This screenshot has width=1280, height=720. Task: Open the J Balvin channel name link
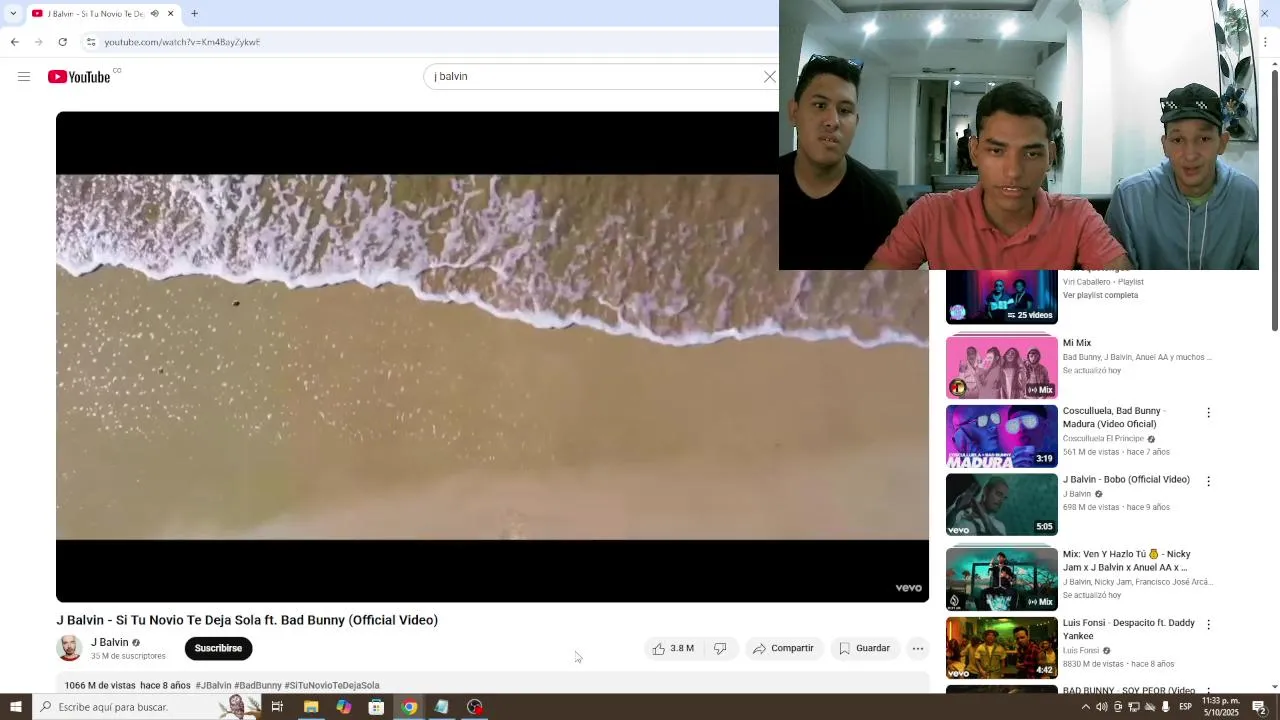tap(110, 642)
